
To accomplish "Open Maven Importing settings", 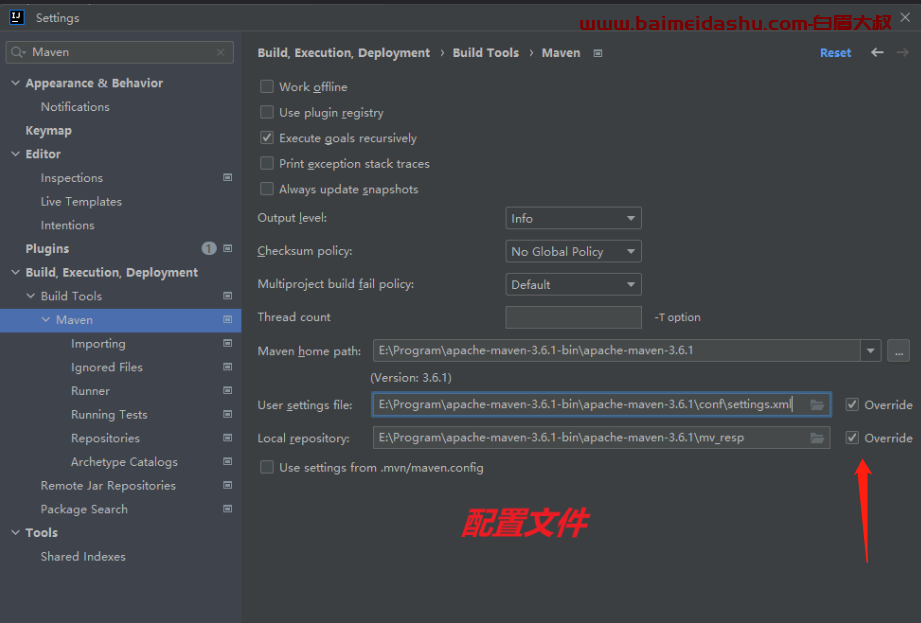I will click(x=98, y=344).
